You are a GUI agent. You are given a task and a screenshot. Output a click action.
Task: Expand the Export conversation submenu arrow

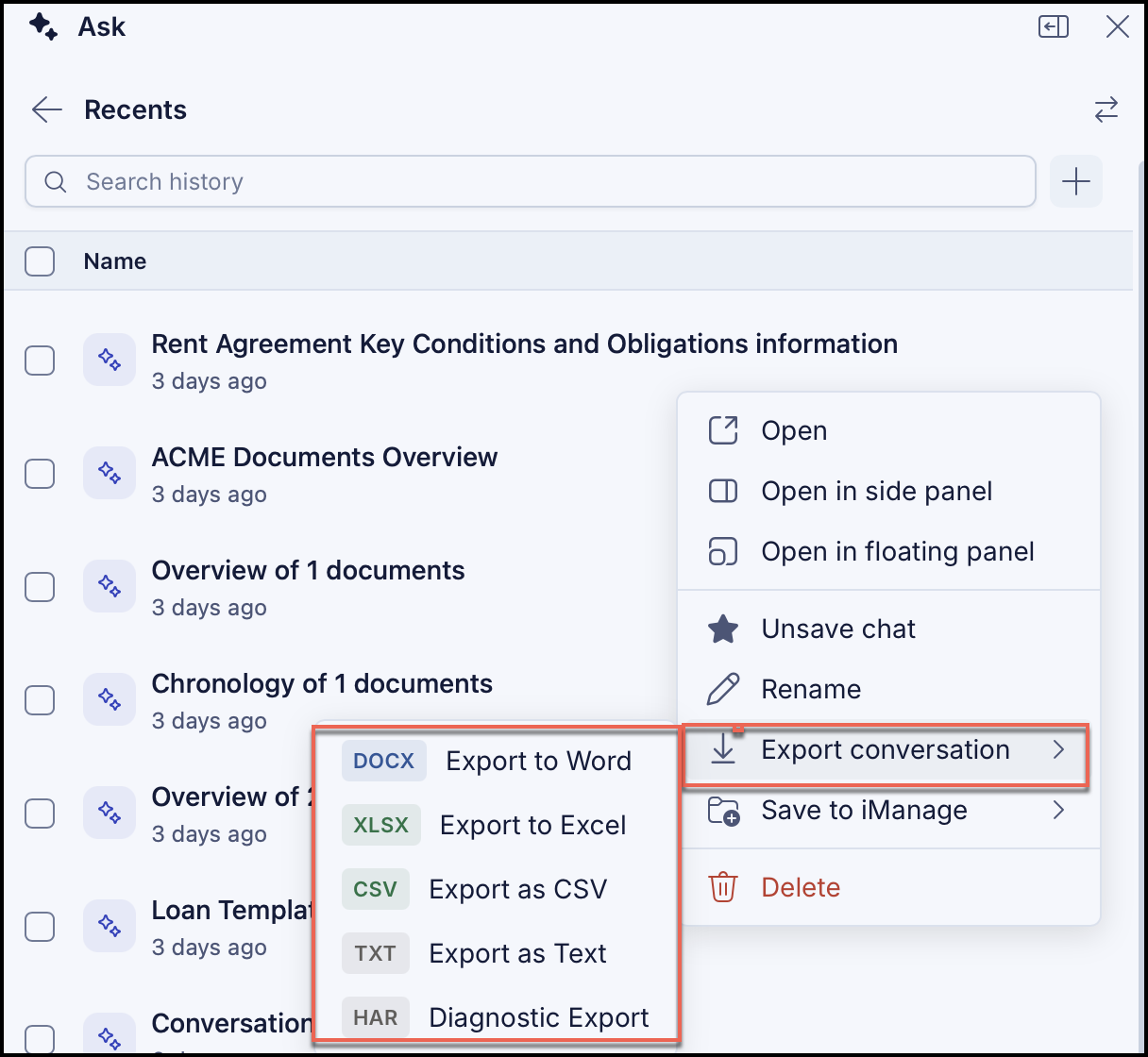(1059, 749)
